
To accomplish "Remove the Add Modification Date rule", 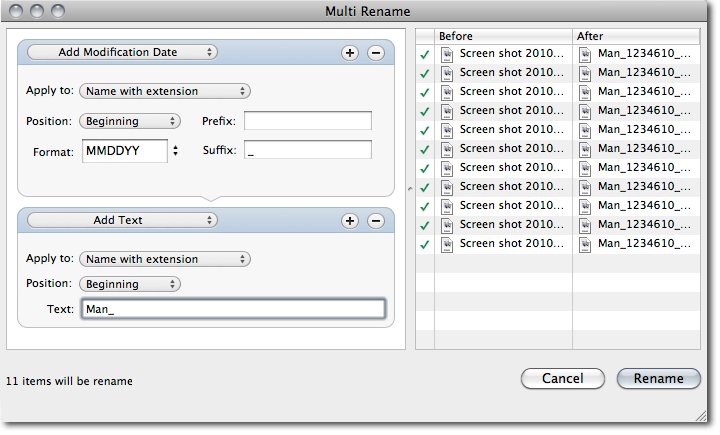I will [x=376, y=53].
